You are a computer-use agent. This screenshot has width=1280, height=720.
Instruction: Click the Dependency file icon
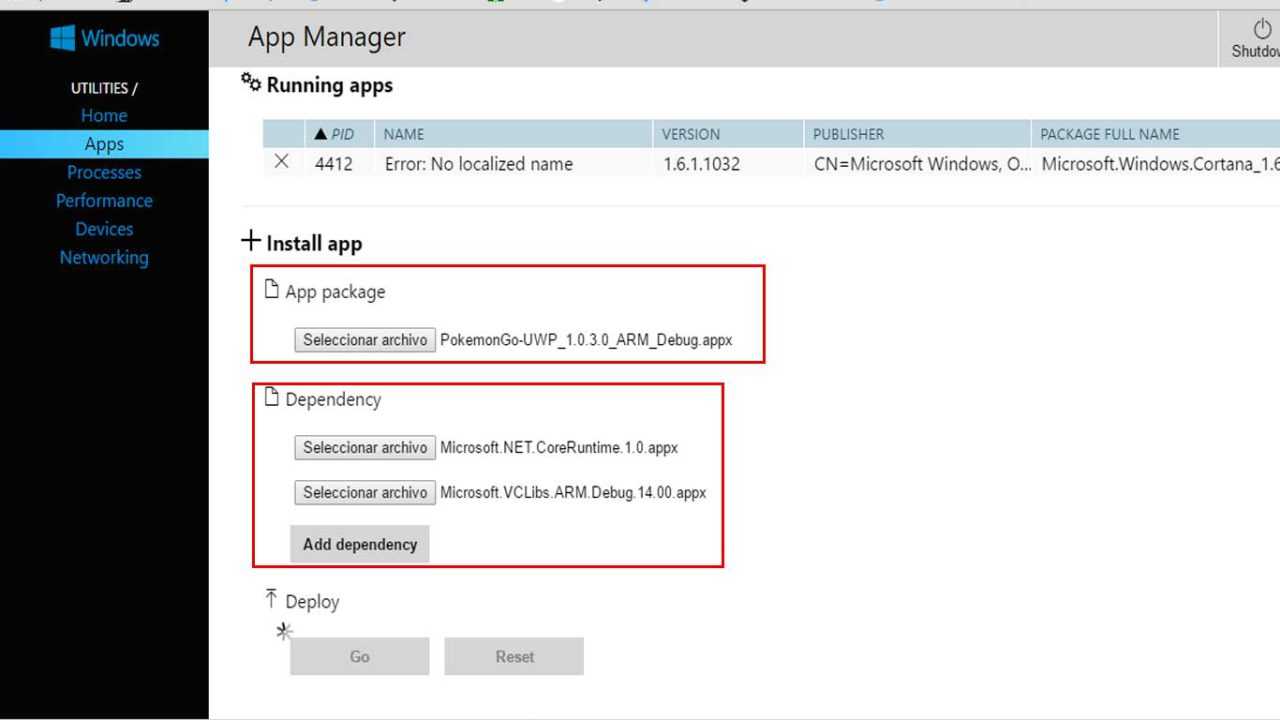click(x=271, y=398)
